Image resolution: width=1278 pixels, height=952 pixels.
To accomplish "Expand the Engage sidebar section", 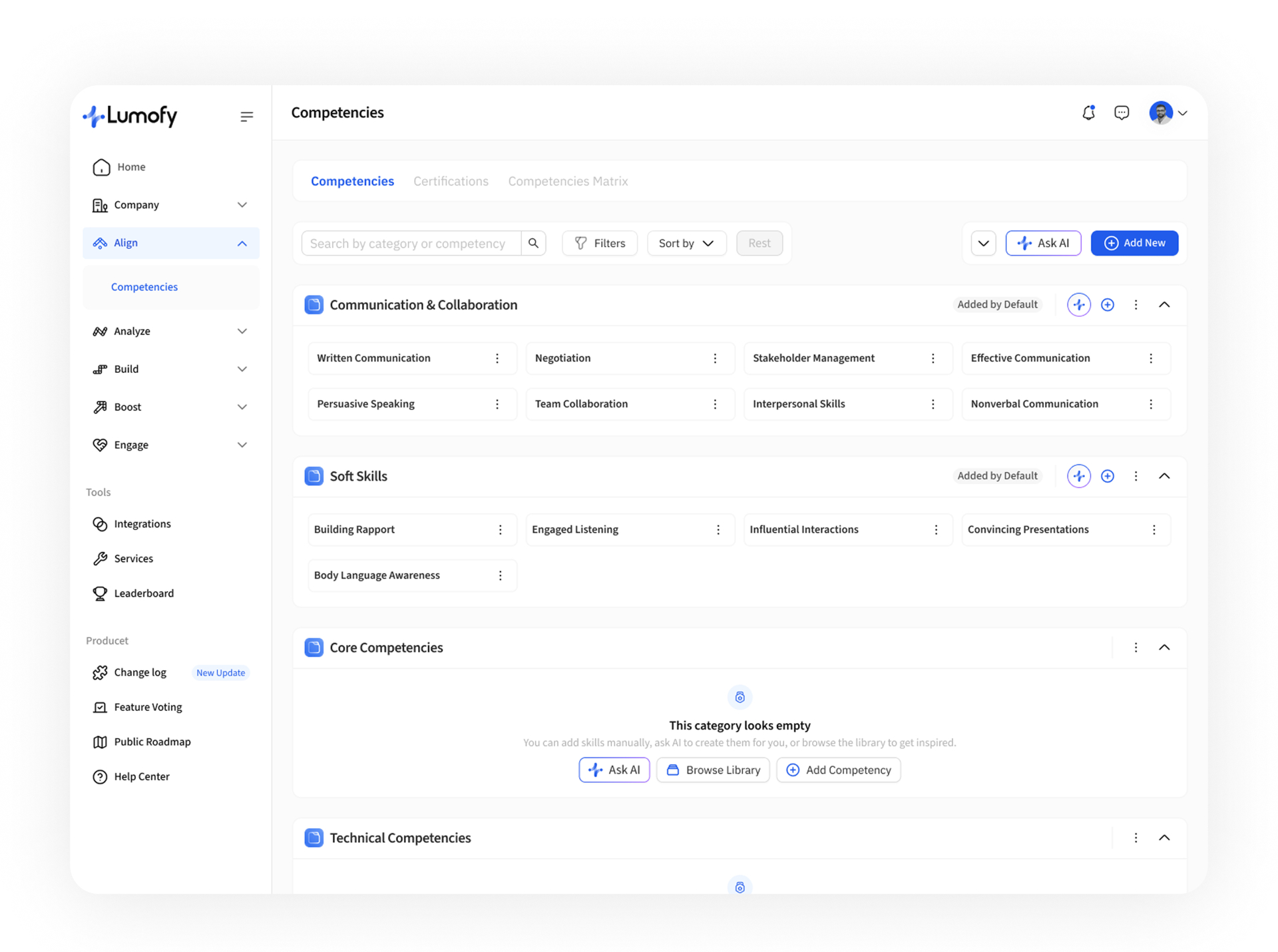I will [242, 445].
